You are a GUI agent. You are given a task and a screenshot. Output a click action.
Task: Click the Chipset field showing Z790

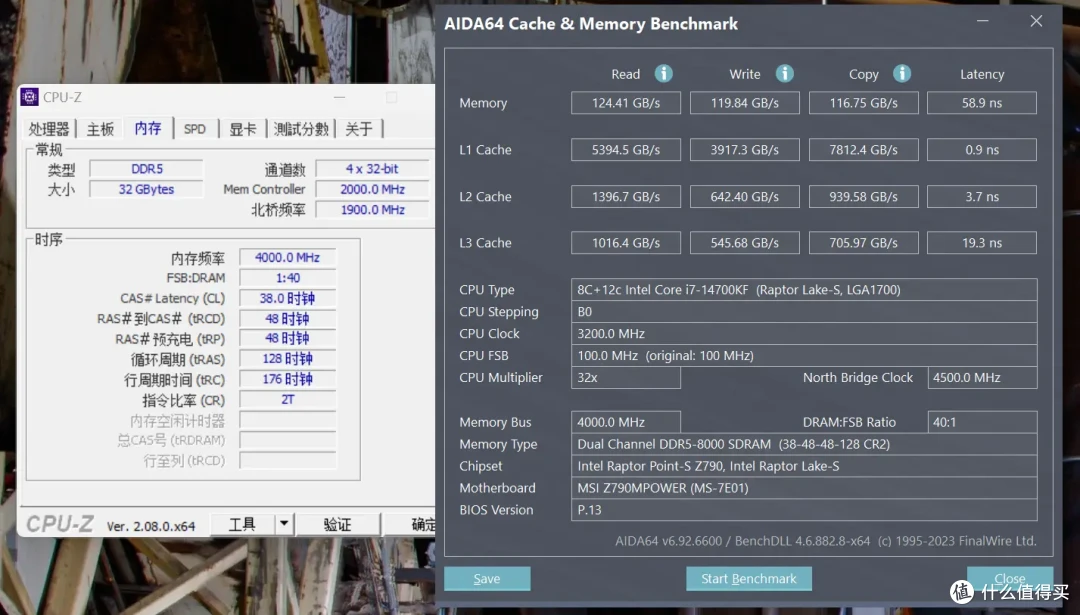pos(804,466)
